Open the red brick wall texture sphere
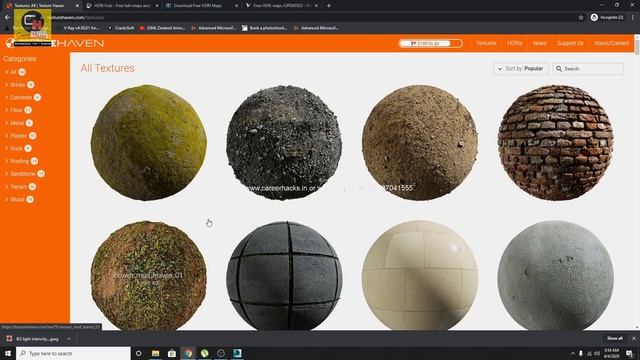Image resolution: width=640 pixels, height=360 pixels. pyautogui.click(x=556, y=142)
